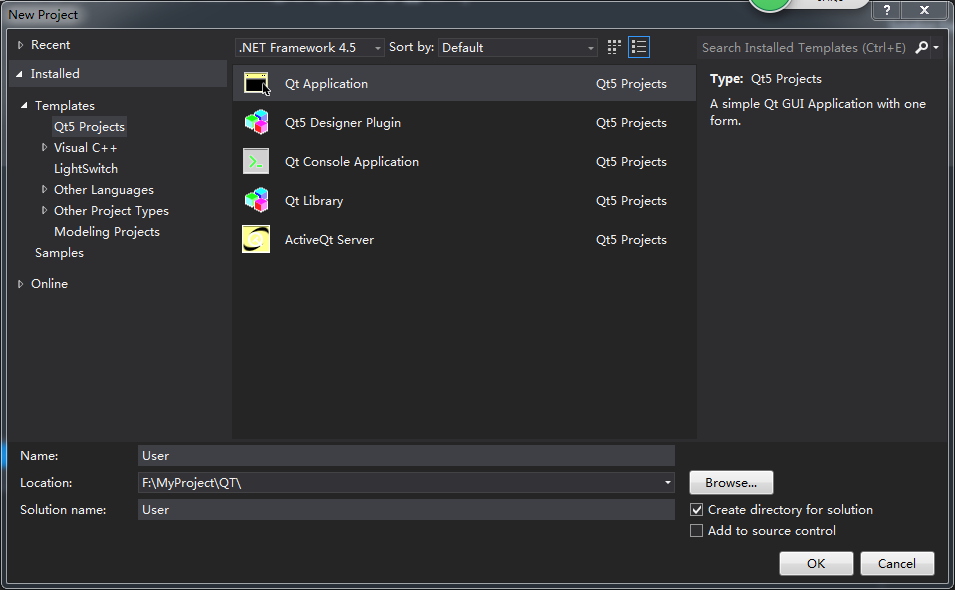Uncheck Create directory for solution
Viewport: 955px width, 590px height.
(697, 510)
